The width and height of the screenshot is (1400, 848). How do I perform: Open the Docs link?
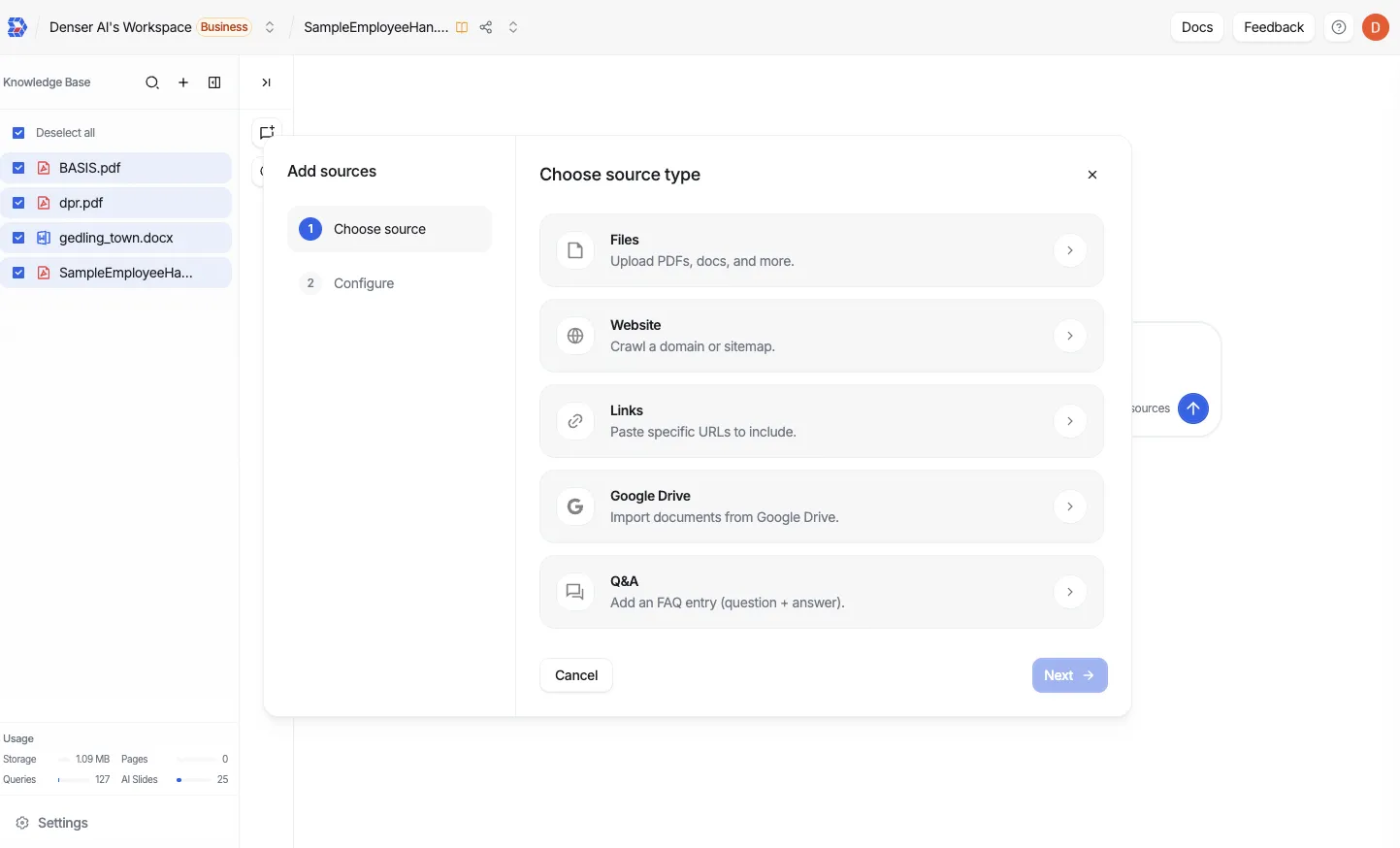pyautogui.click(x=1196, y=27)
